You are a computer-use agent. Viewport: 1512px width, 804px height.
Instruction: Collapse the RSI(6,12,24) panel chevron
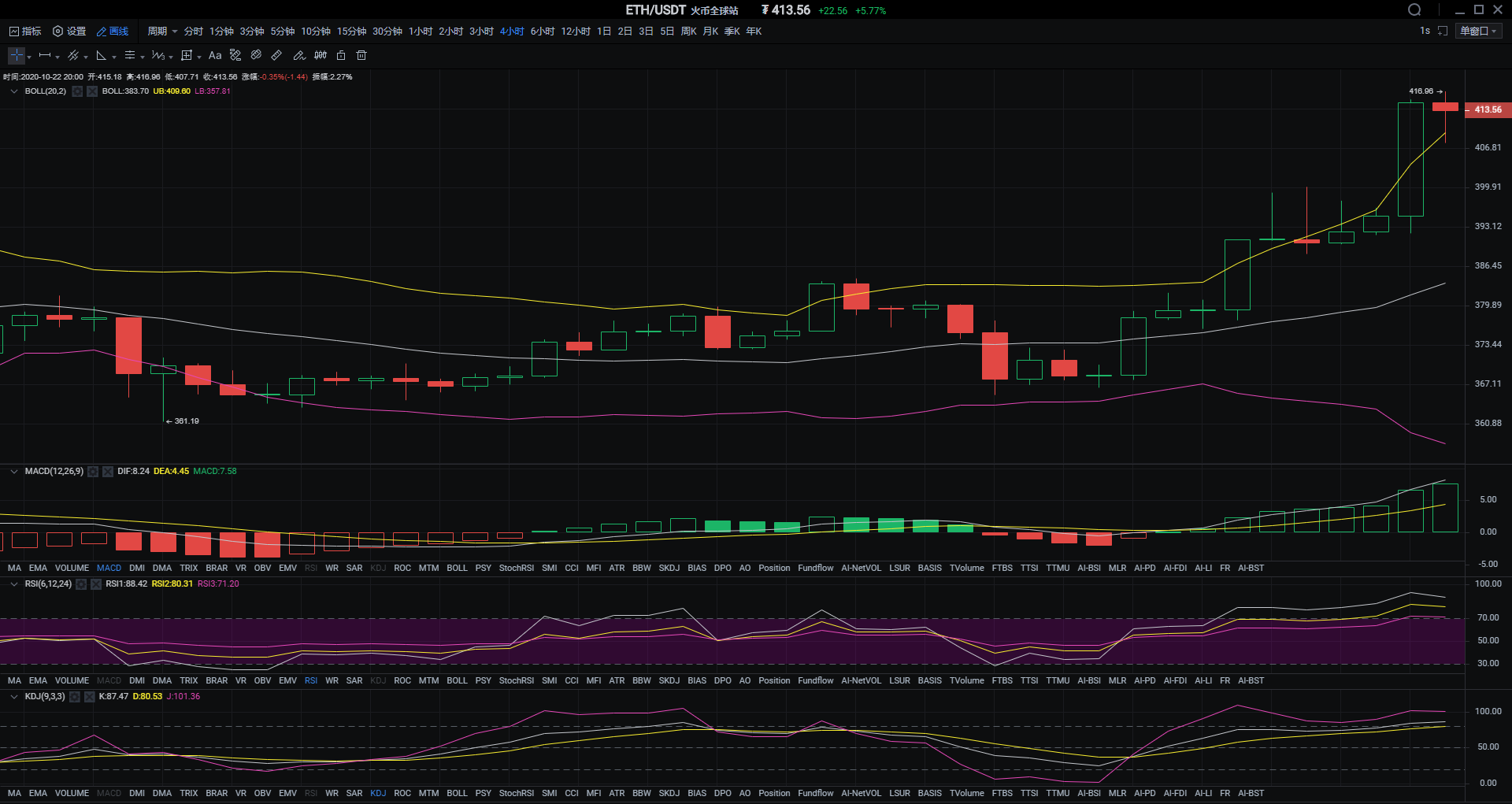pos(13,584)
